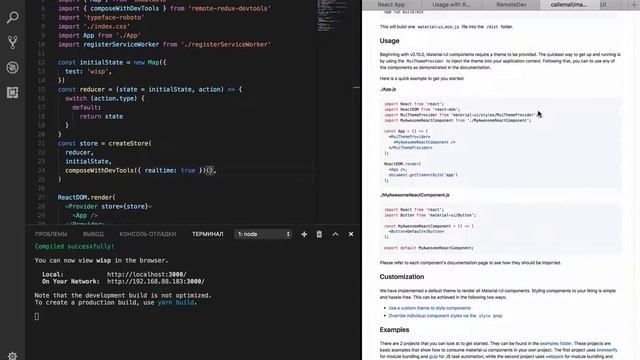Click the Examples heading in README
The width and height of the screenshot is (640, 360).
tap(394, 330)
